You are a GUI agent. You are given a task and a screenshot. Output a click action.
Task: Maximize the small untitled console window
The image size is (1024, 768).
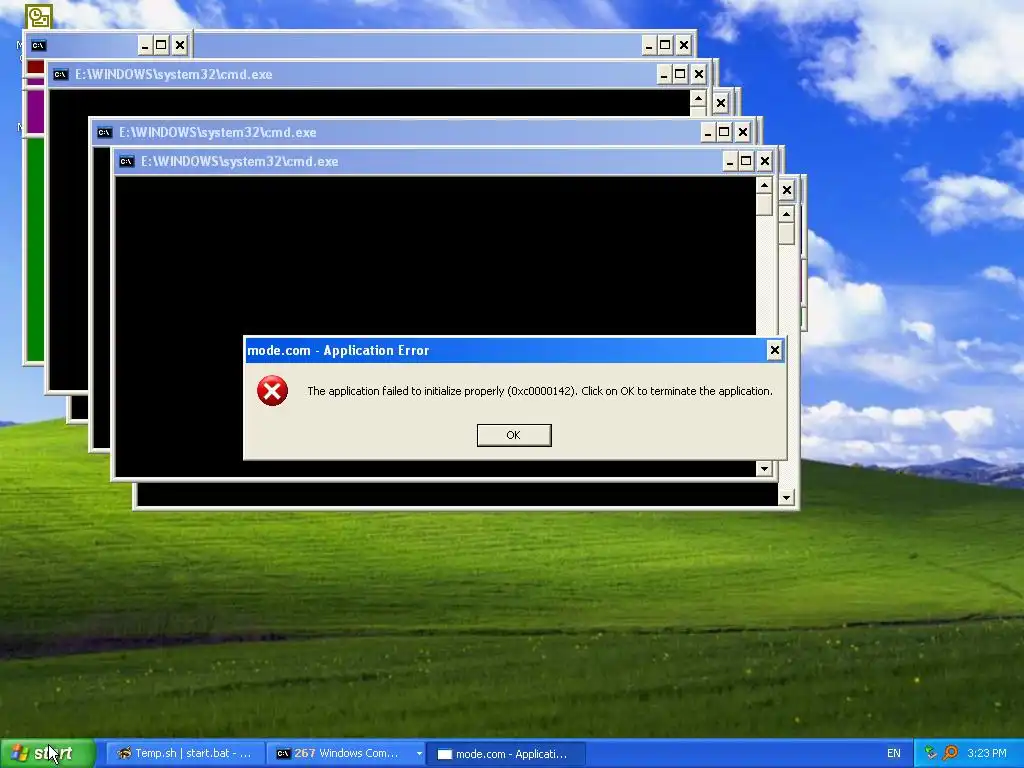click(161, 45)
